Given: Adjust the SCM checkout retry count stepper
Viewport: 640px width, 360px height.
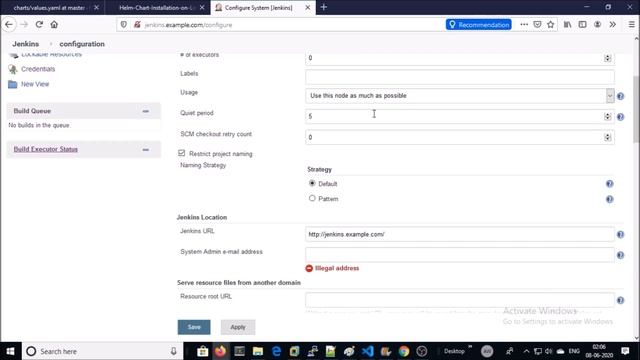Looking at the screenshot, I should click(607, 137).
